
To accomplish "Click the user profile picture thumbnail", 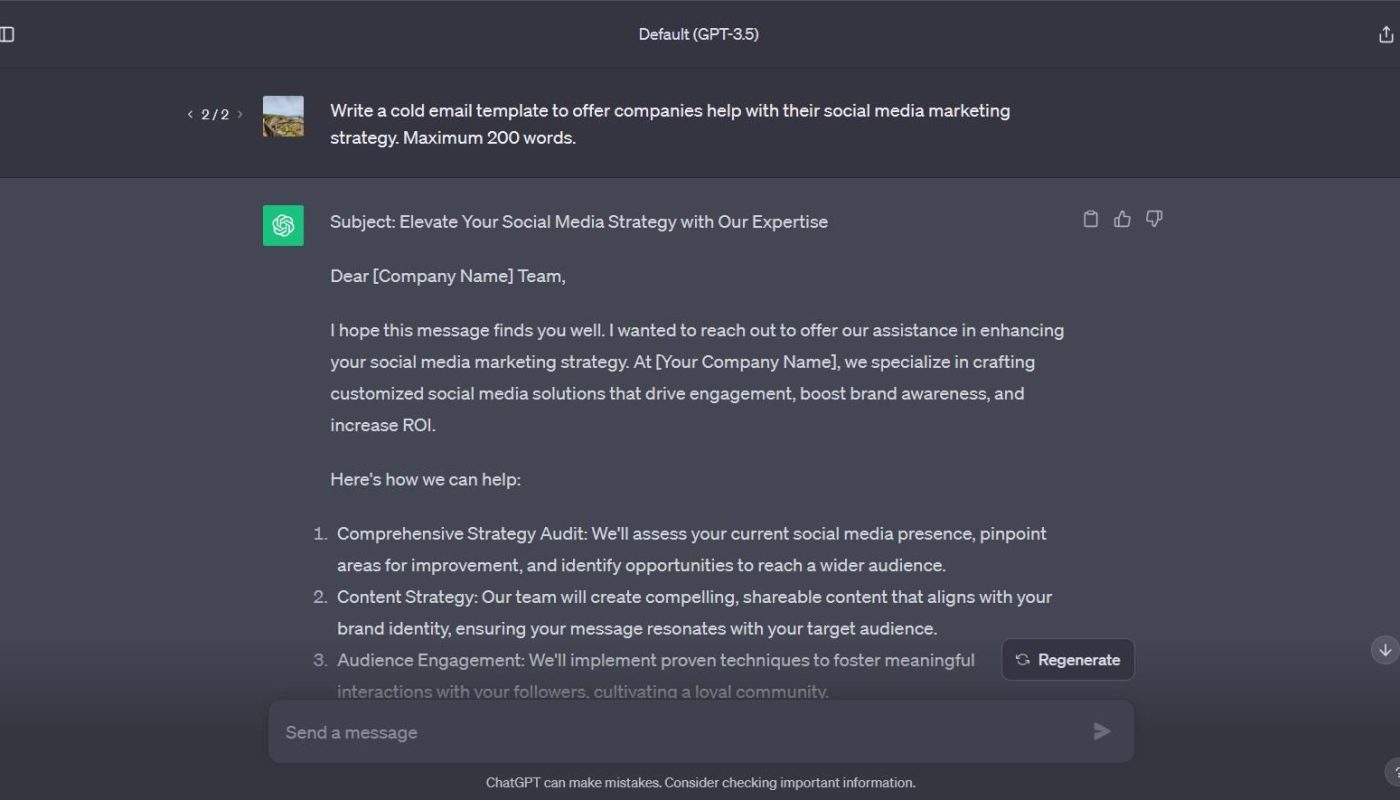I will 283,116.
